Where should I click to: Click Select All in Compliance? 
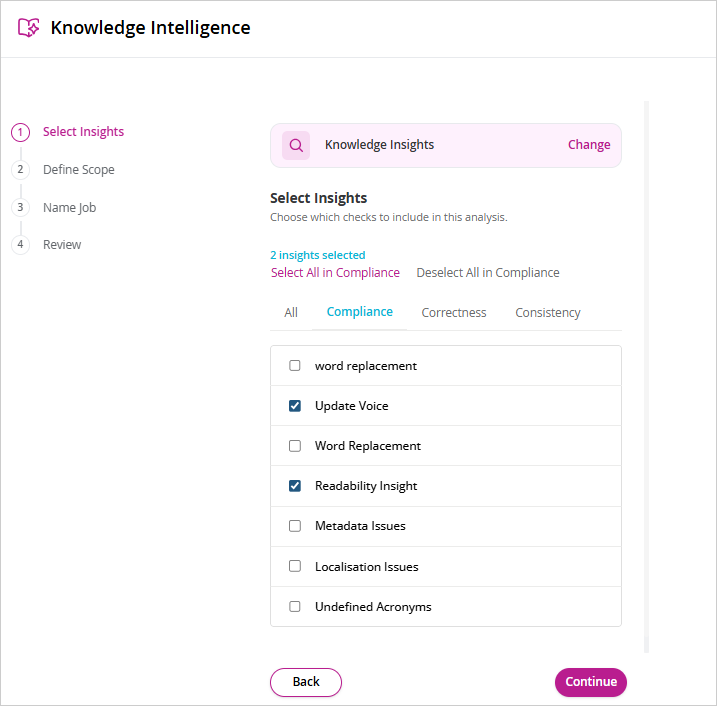tap(335, 273)
